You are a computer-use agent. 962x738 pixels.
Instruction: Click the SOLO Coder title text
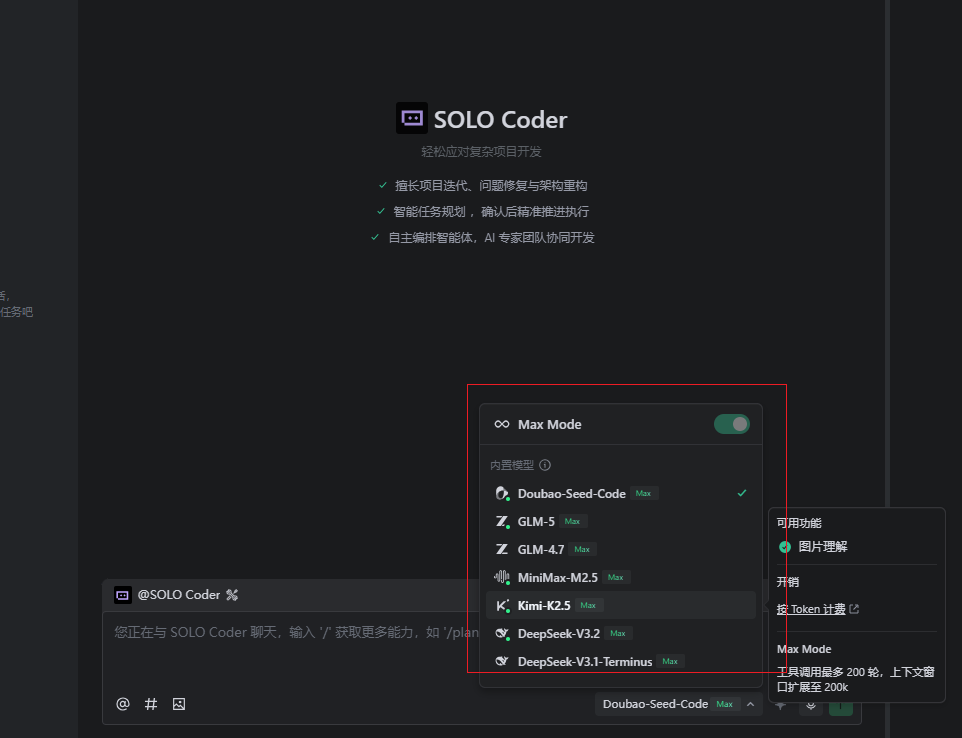click(x=501, y=120)
